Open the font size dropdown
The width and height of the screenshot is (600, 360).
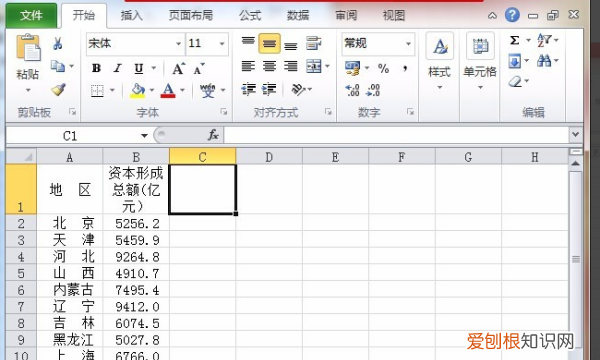[222, 44]
